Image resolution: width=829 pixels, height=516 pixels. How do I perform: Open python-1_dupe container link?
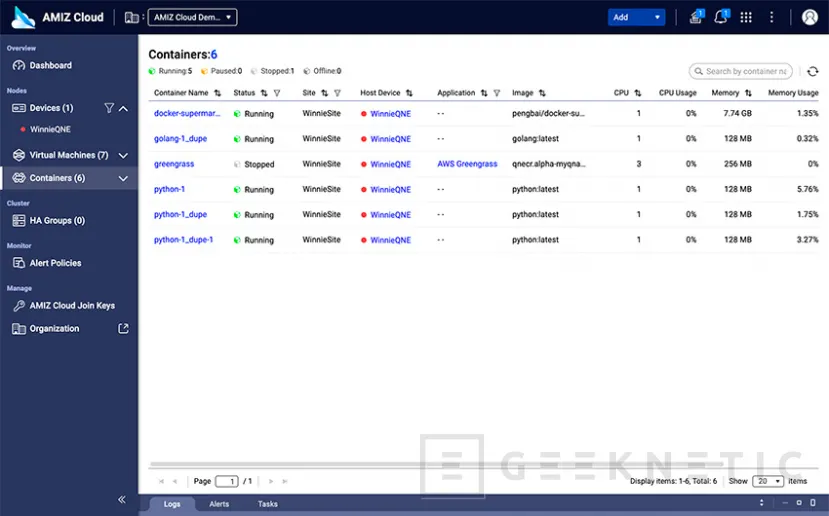[x=180, y=215]
